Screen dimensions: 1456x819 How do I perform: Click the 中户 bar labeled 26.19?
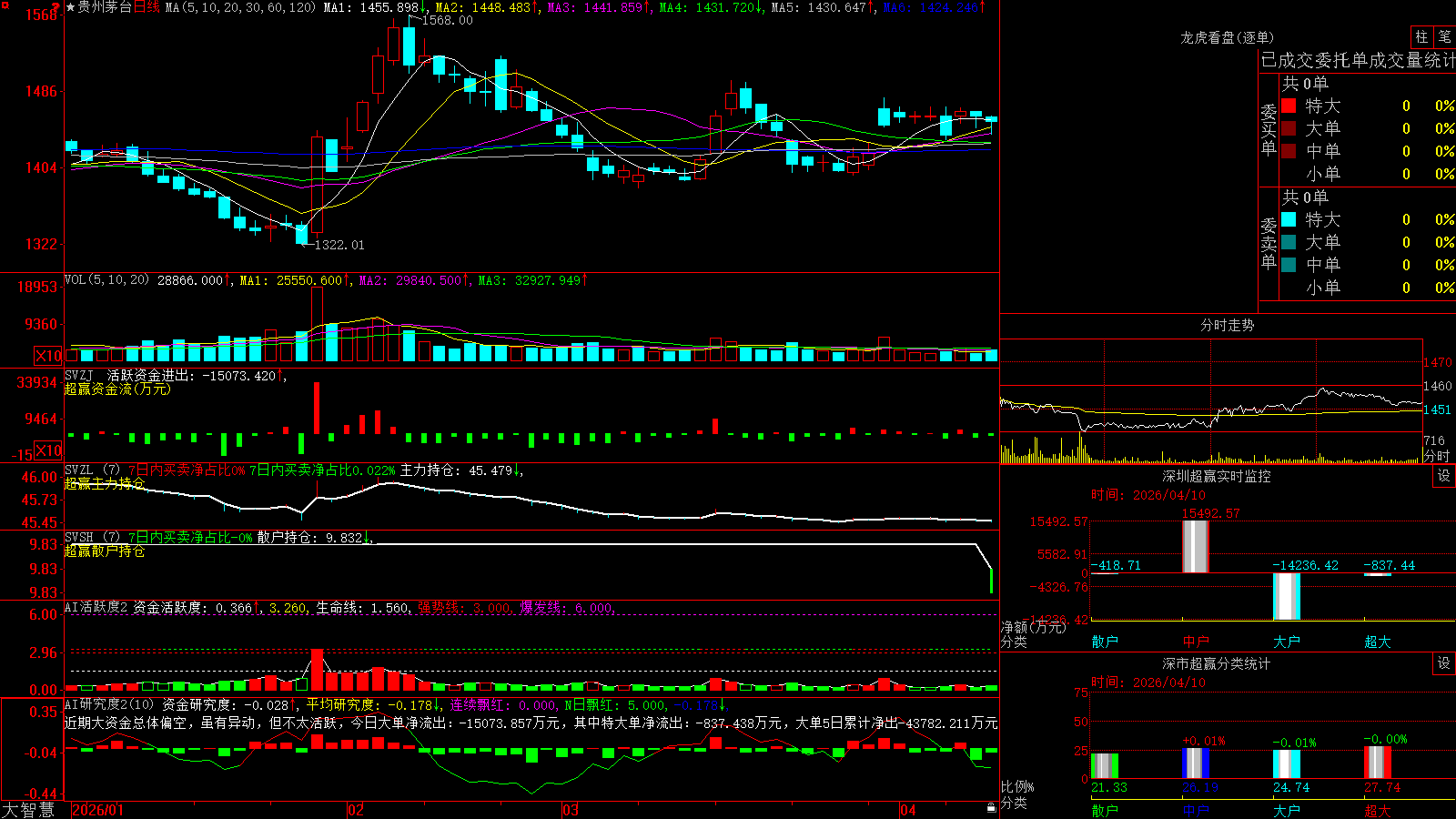1196,763
